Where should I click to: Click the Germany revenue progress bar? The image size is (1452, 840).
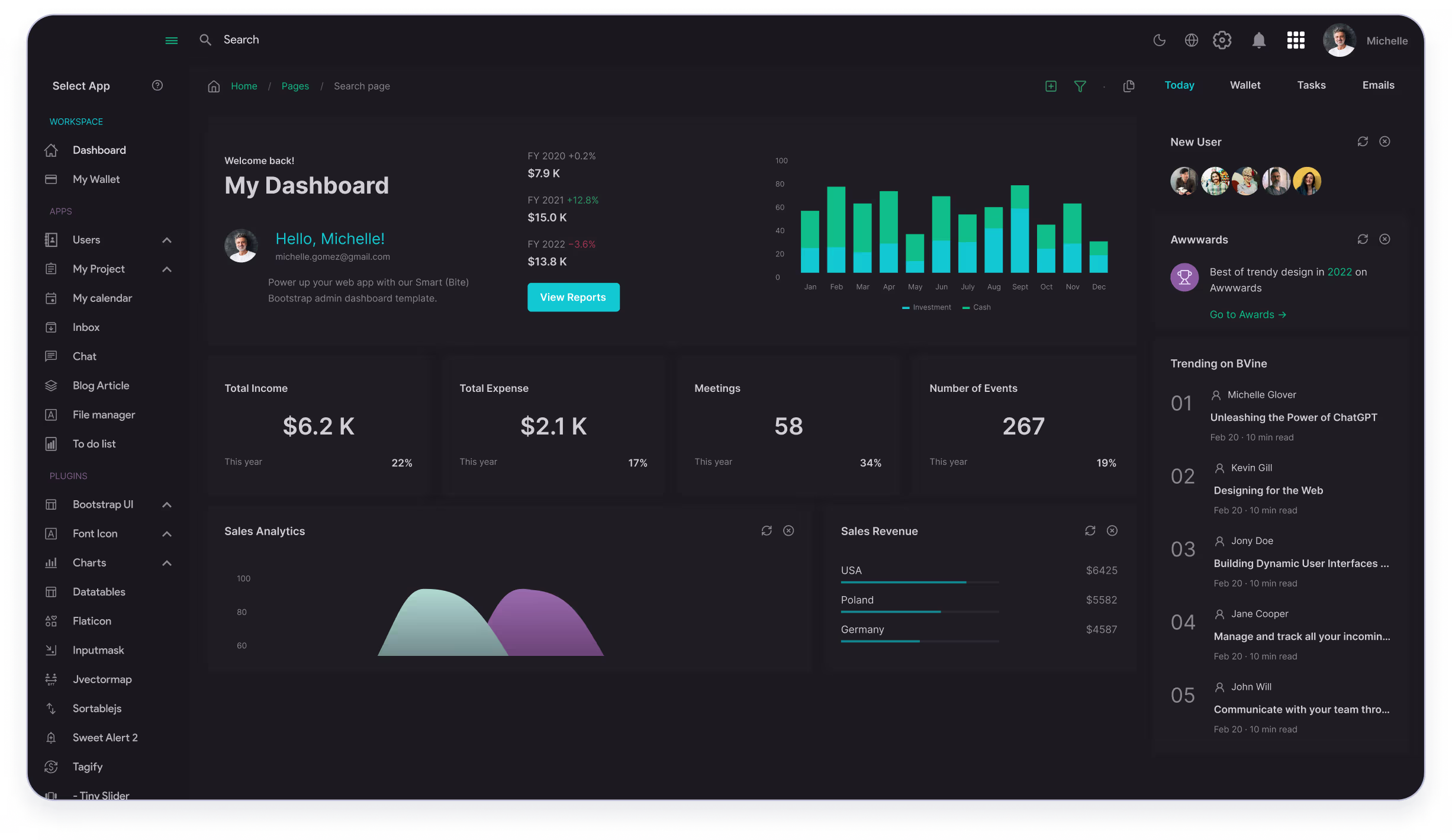(x=920, y=641)
